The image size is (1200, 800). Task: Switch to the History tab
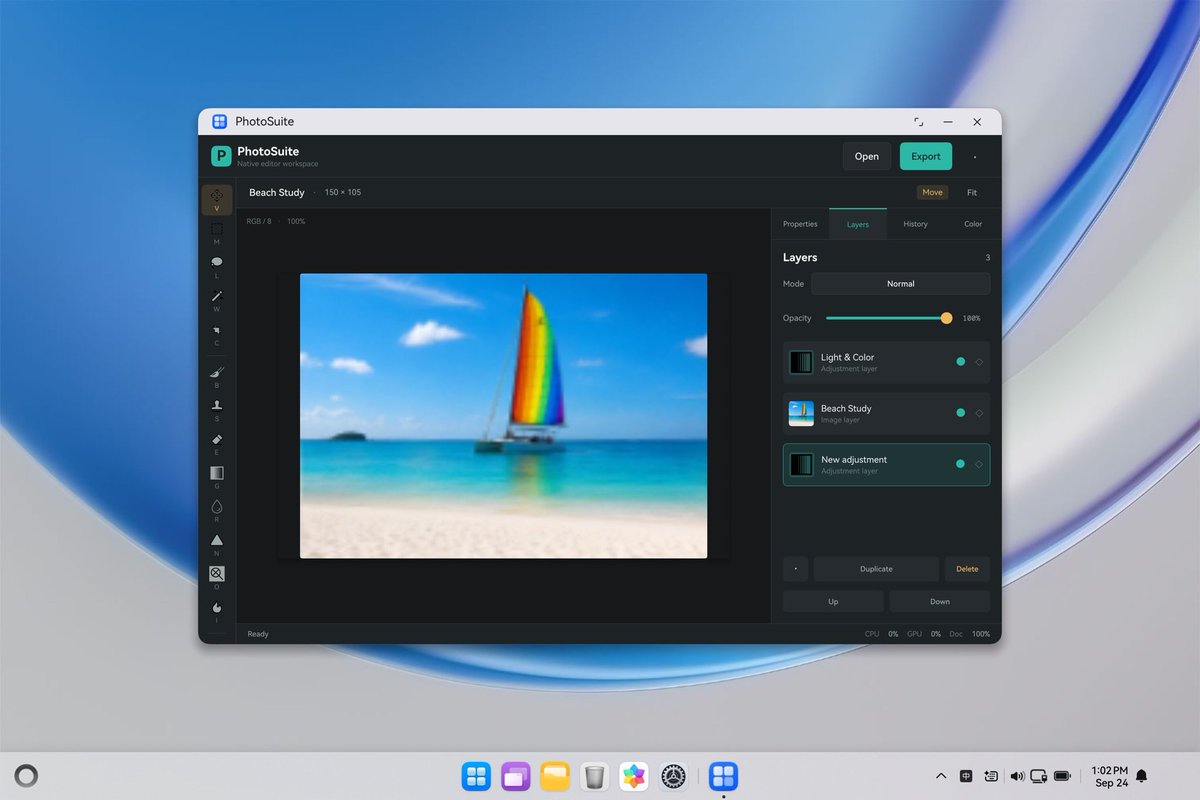point(915,224)
